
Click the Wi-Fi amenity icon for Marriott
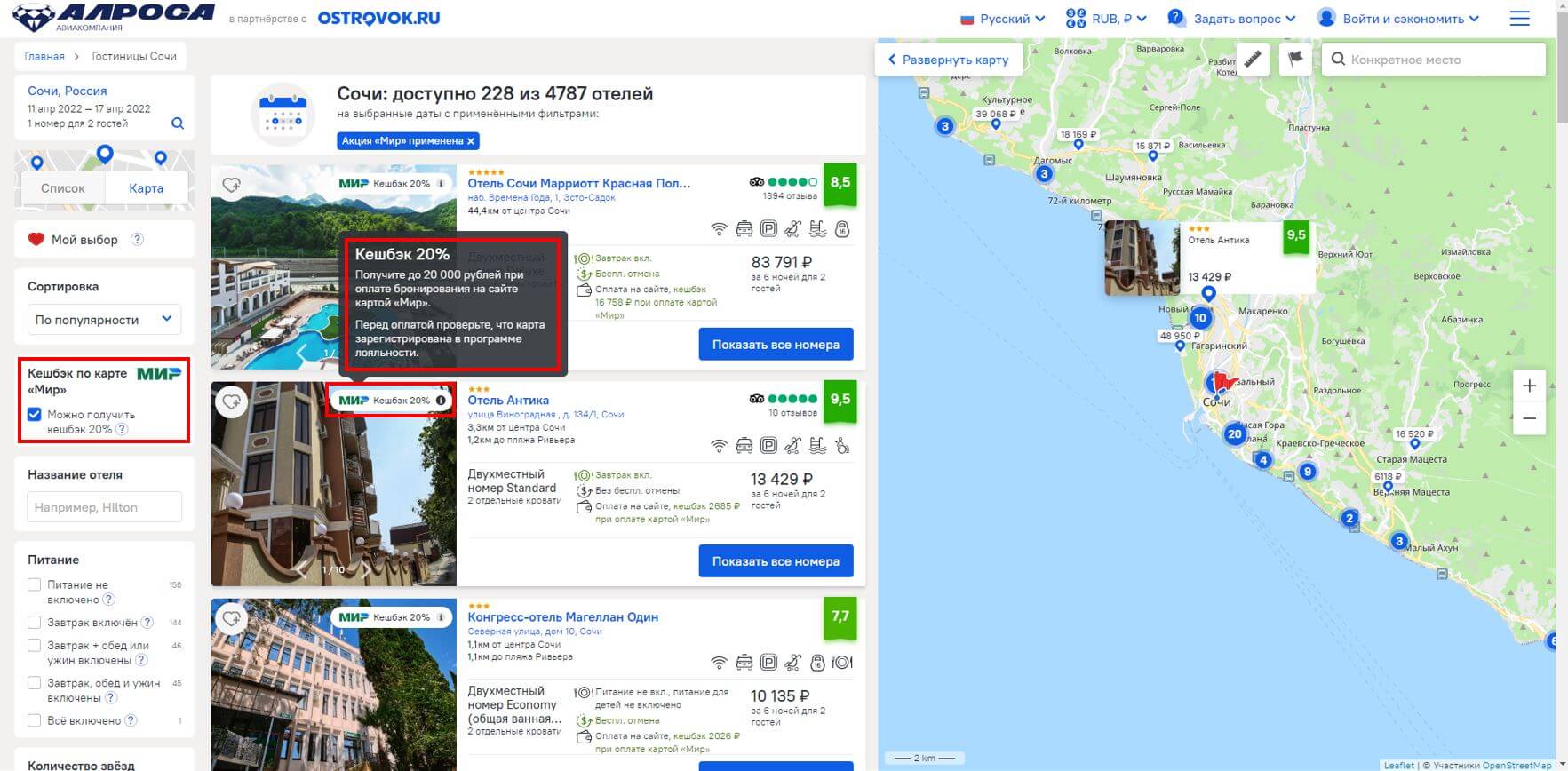719,229
